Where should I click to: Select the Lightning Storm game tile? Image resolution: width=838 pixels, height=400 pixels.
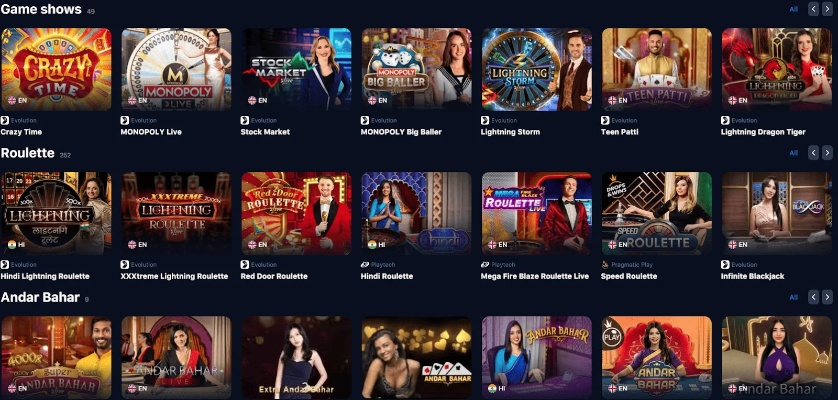[x=537, y=69]
